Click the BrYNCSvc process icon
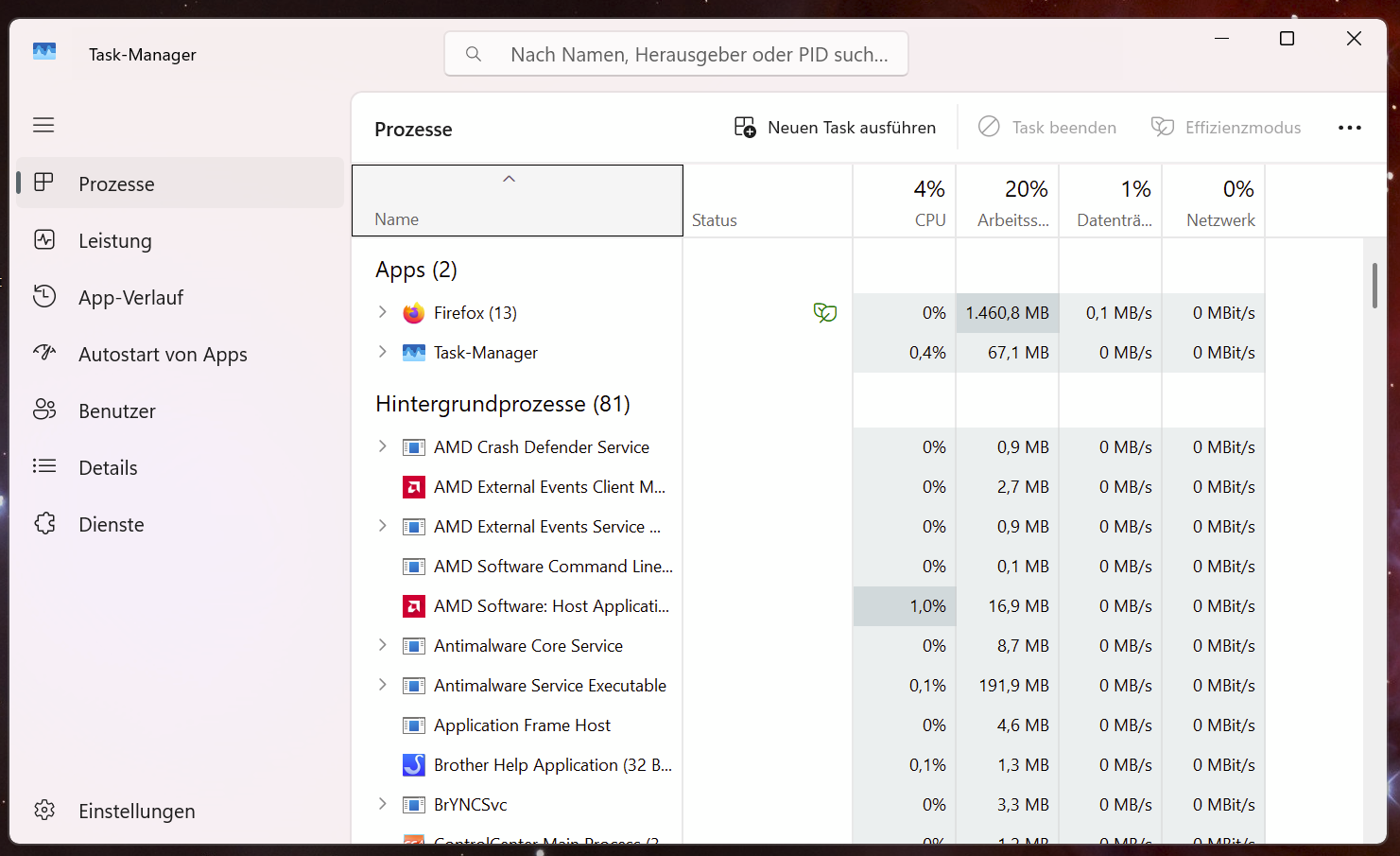The width and height of the screenshot is (1400, 856). click(413, 805)
